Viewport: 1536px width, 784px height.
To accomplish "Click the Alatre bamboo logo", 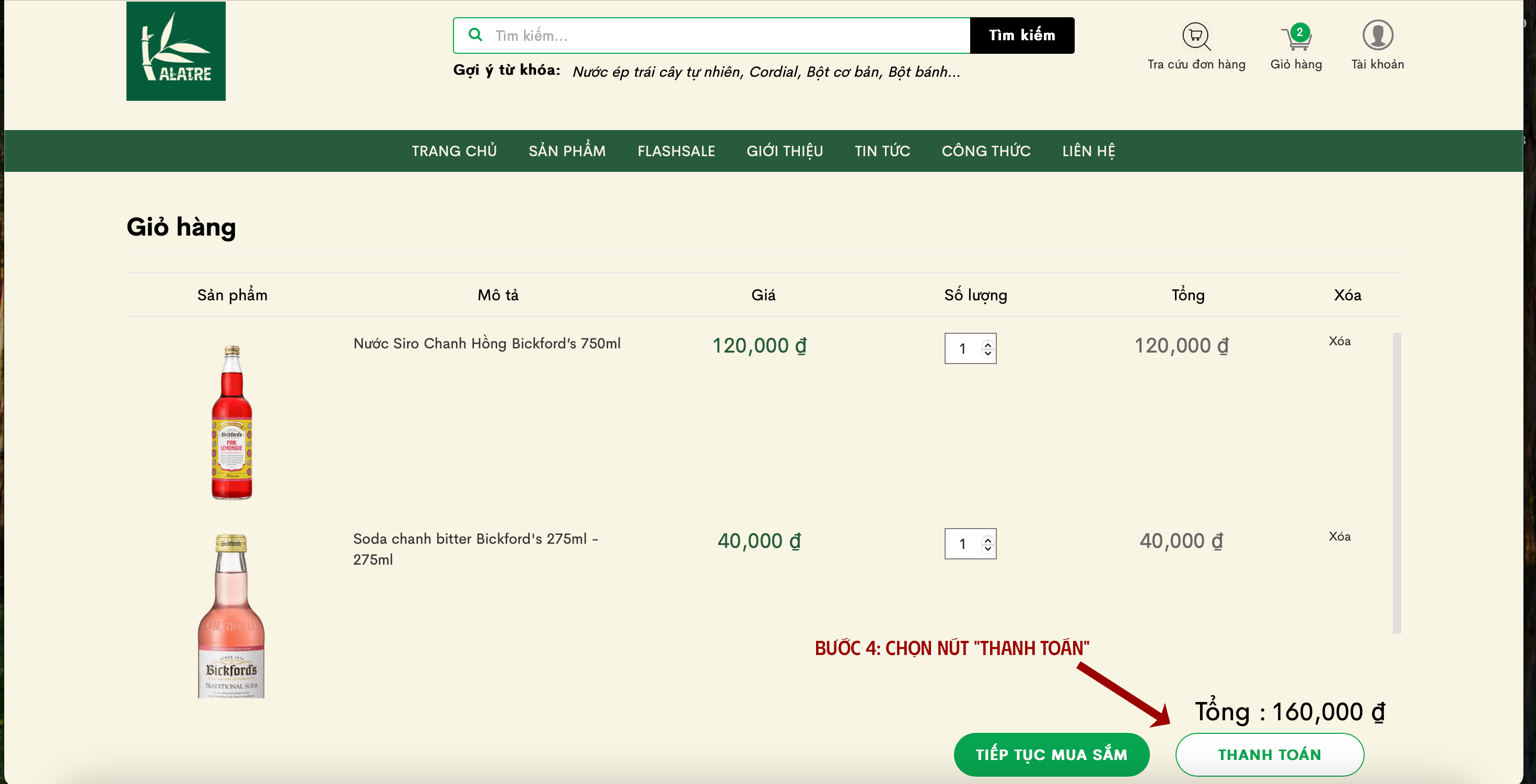I will (x=176, y=51).
